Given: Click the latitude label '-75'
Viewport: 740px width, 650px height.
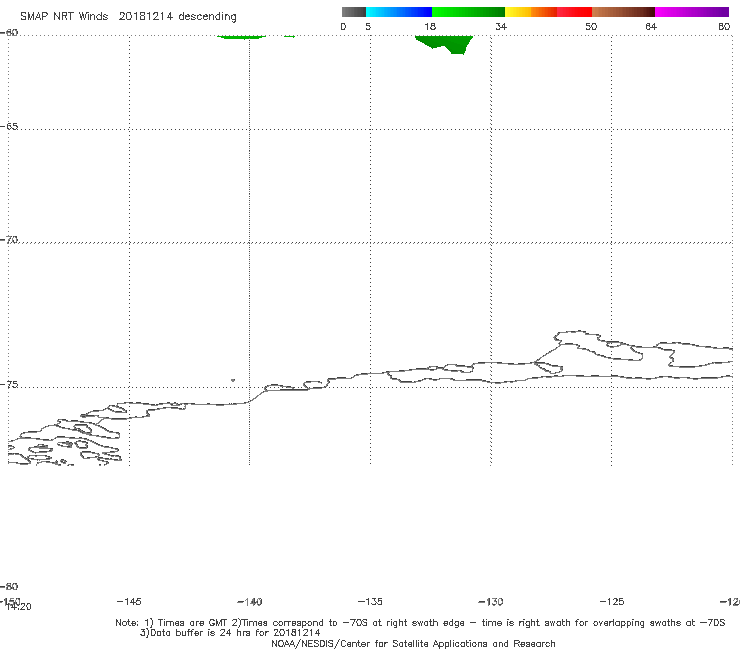Looking at the screenshot, I should tap(9, 385).
